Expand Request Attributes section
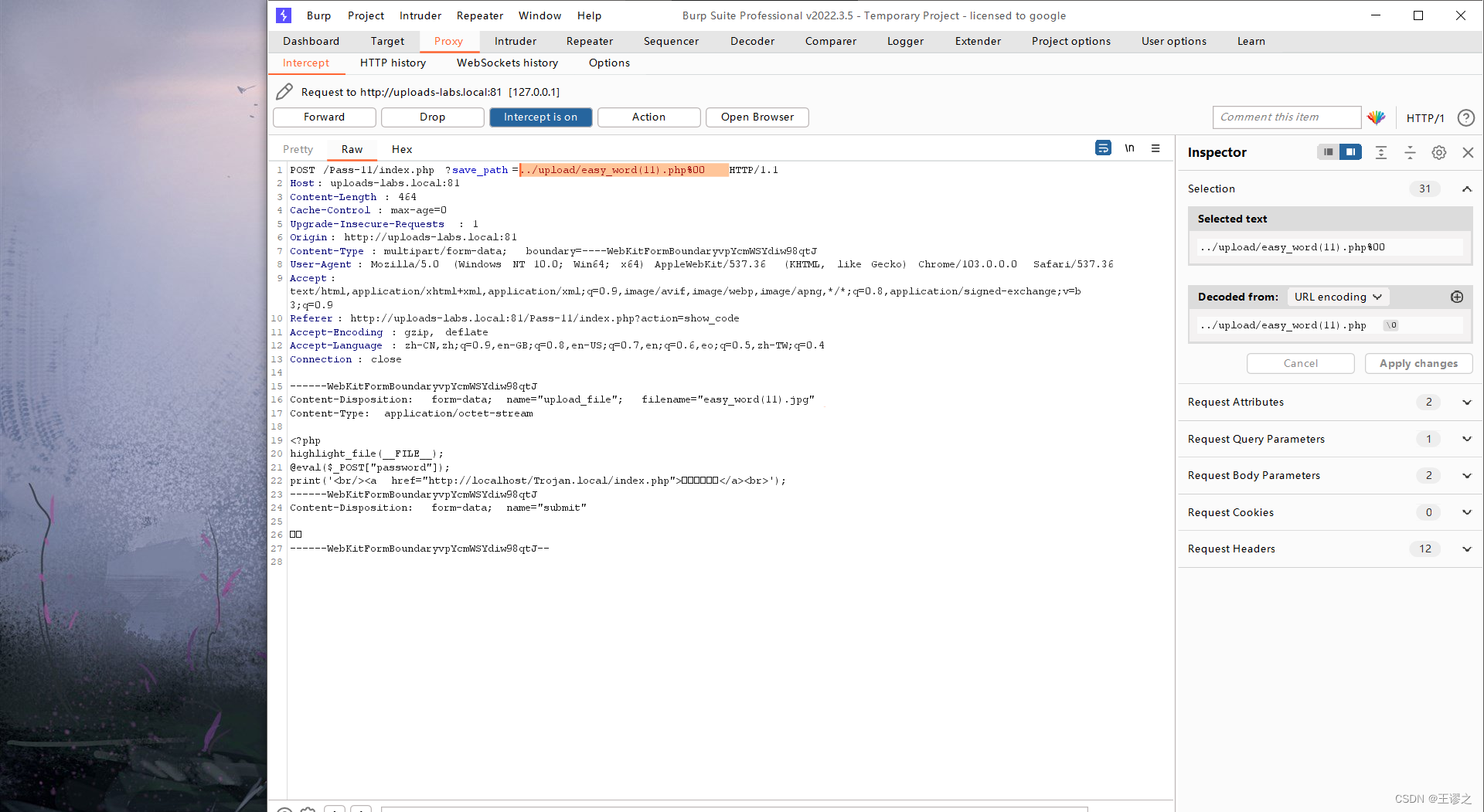 click(x=1466, y=402)
